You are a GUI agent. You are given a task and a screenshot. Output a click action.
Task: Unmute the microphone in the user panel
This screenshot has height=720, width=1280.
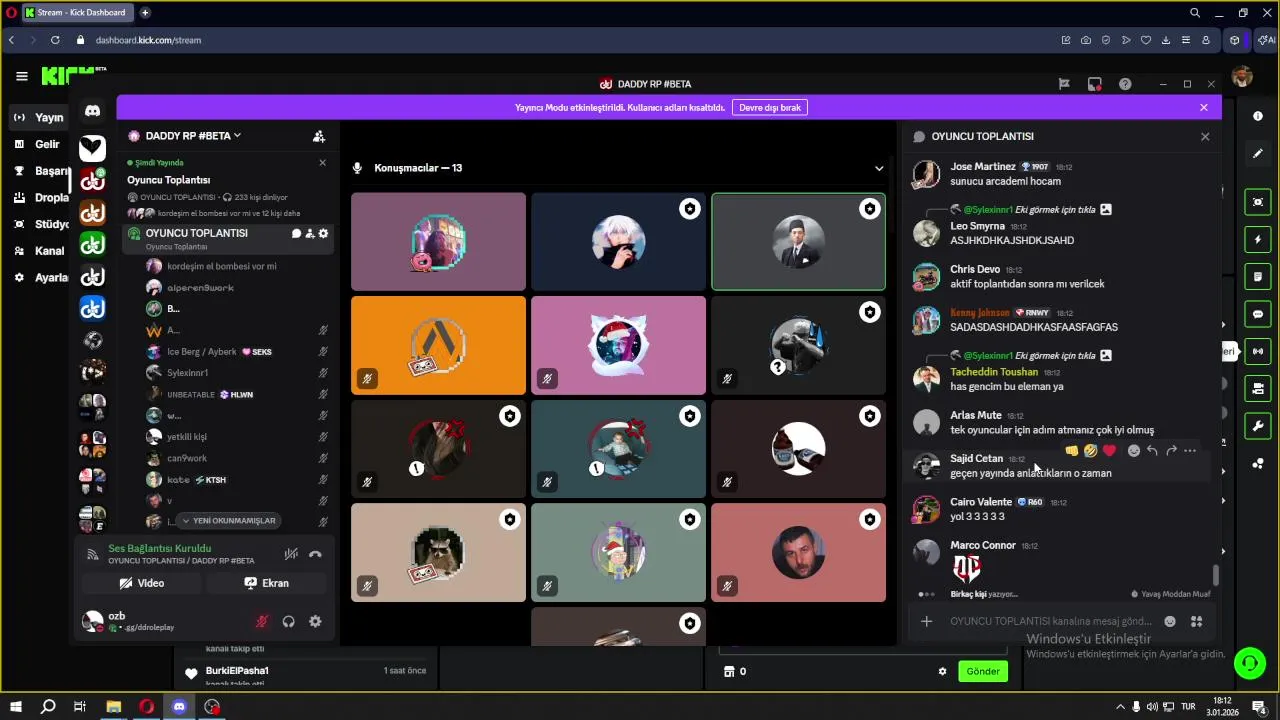262,621
